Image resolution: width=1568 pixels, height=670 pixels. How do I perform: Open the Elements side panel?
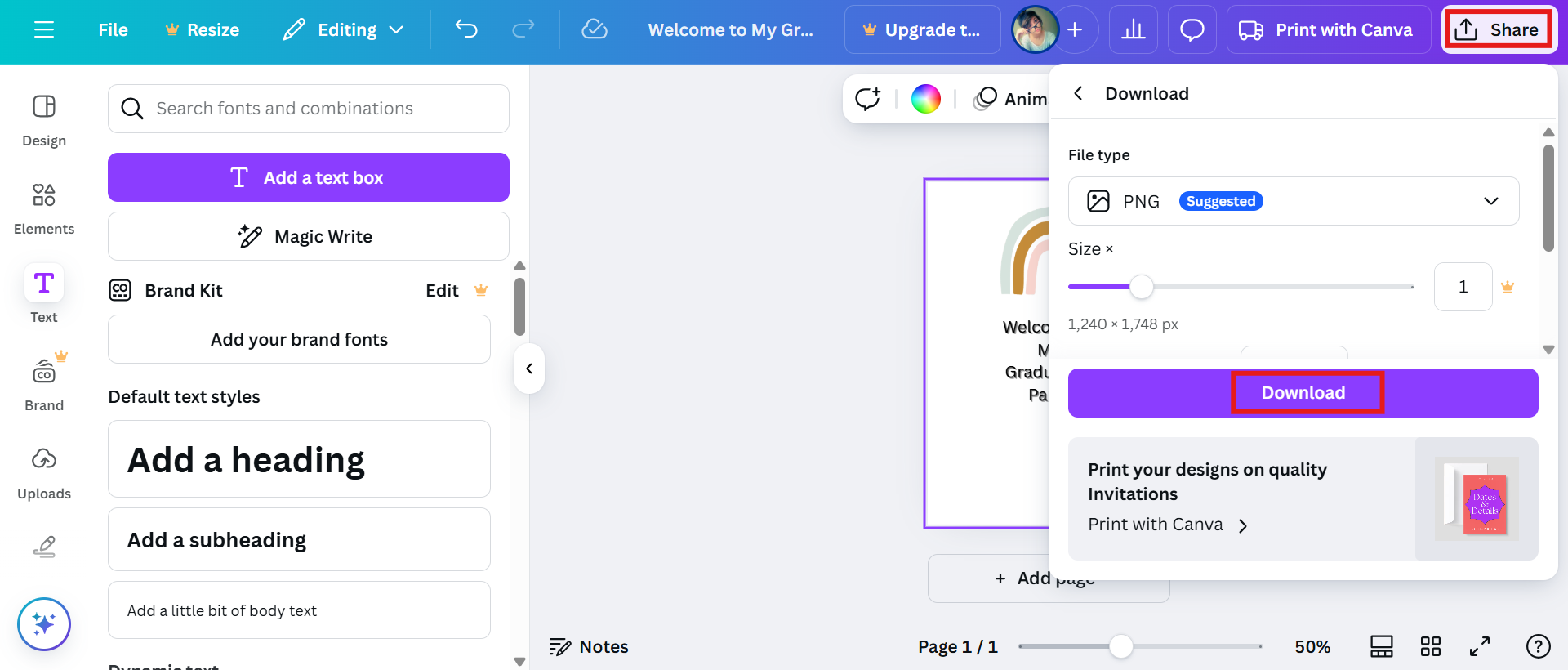pyautogui.click(x=44, y=208)
